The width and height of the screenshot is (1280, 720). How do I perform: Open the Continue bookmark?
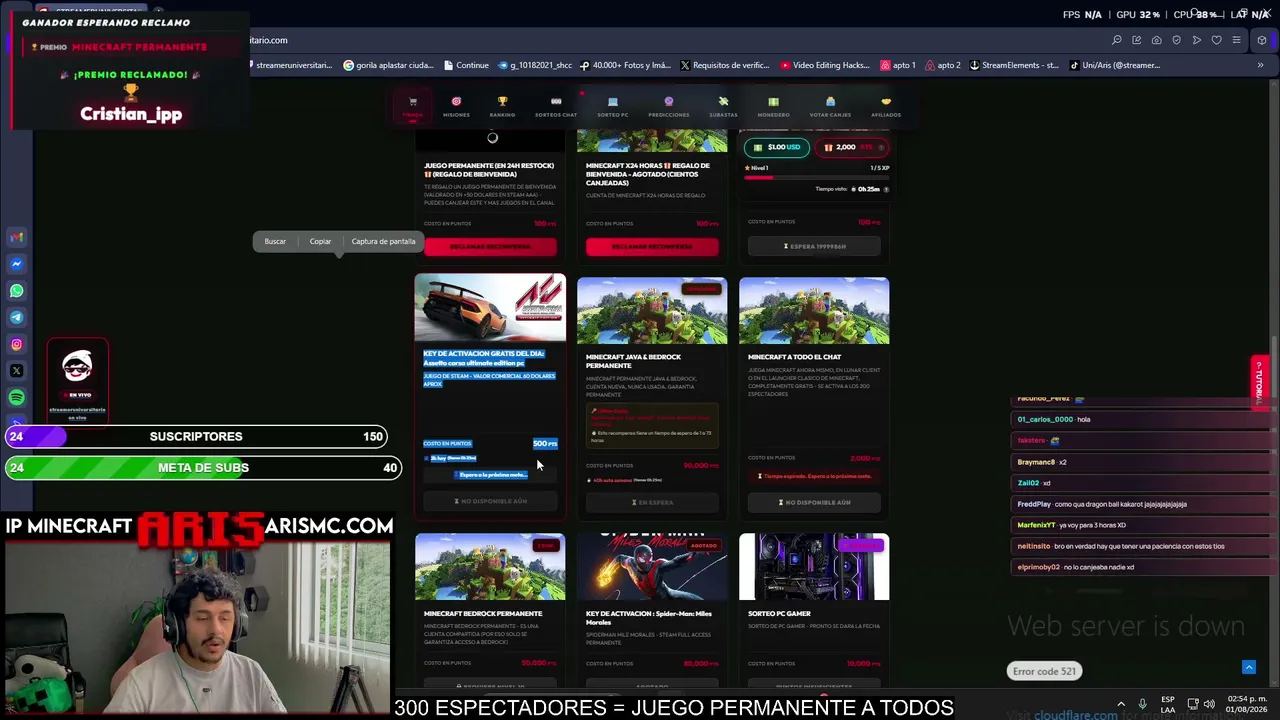[465, 65]
